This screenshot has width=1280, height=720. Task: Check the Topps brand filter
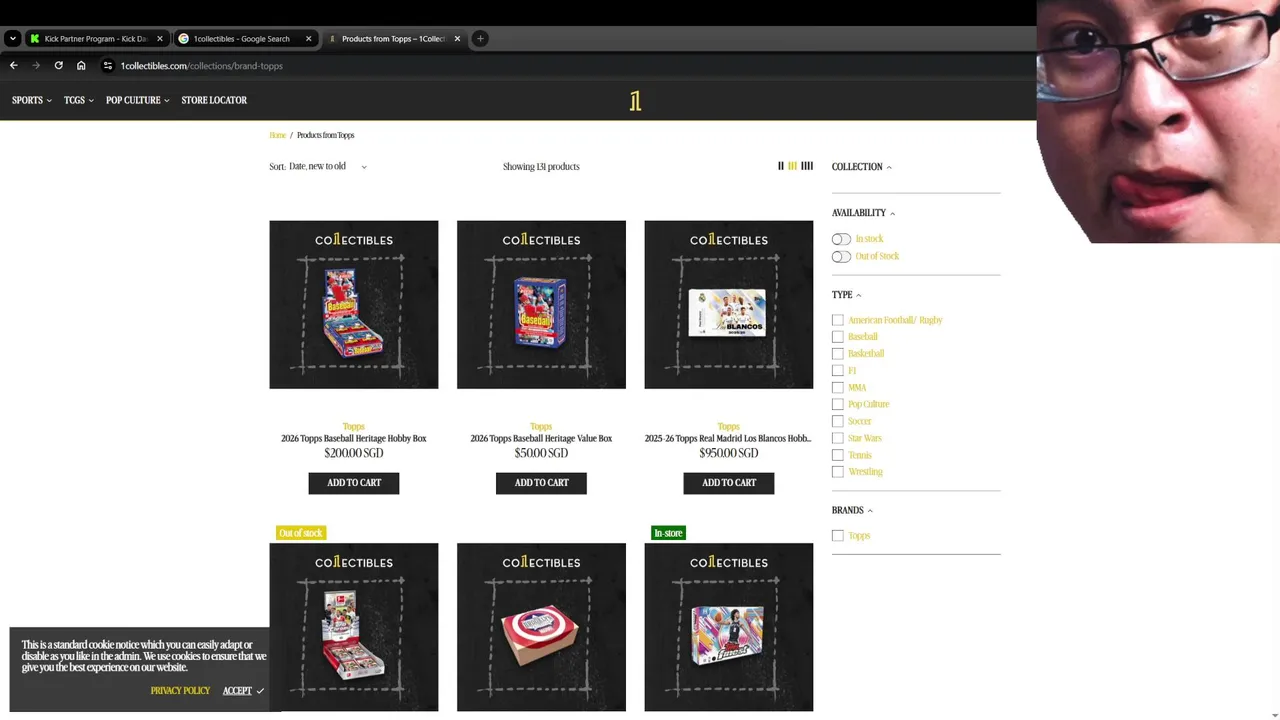[x=838, y=536]
